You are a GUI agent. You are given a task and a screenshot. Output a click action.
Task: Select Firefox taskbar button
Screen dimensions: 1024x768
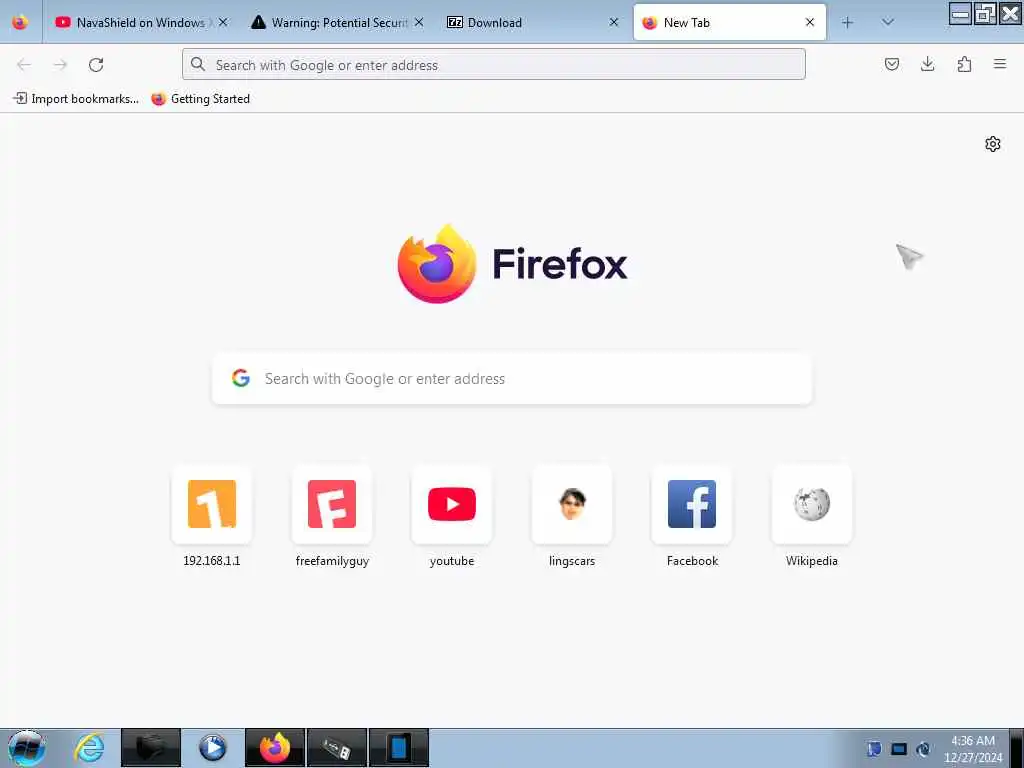coord(274,748)
